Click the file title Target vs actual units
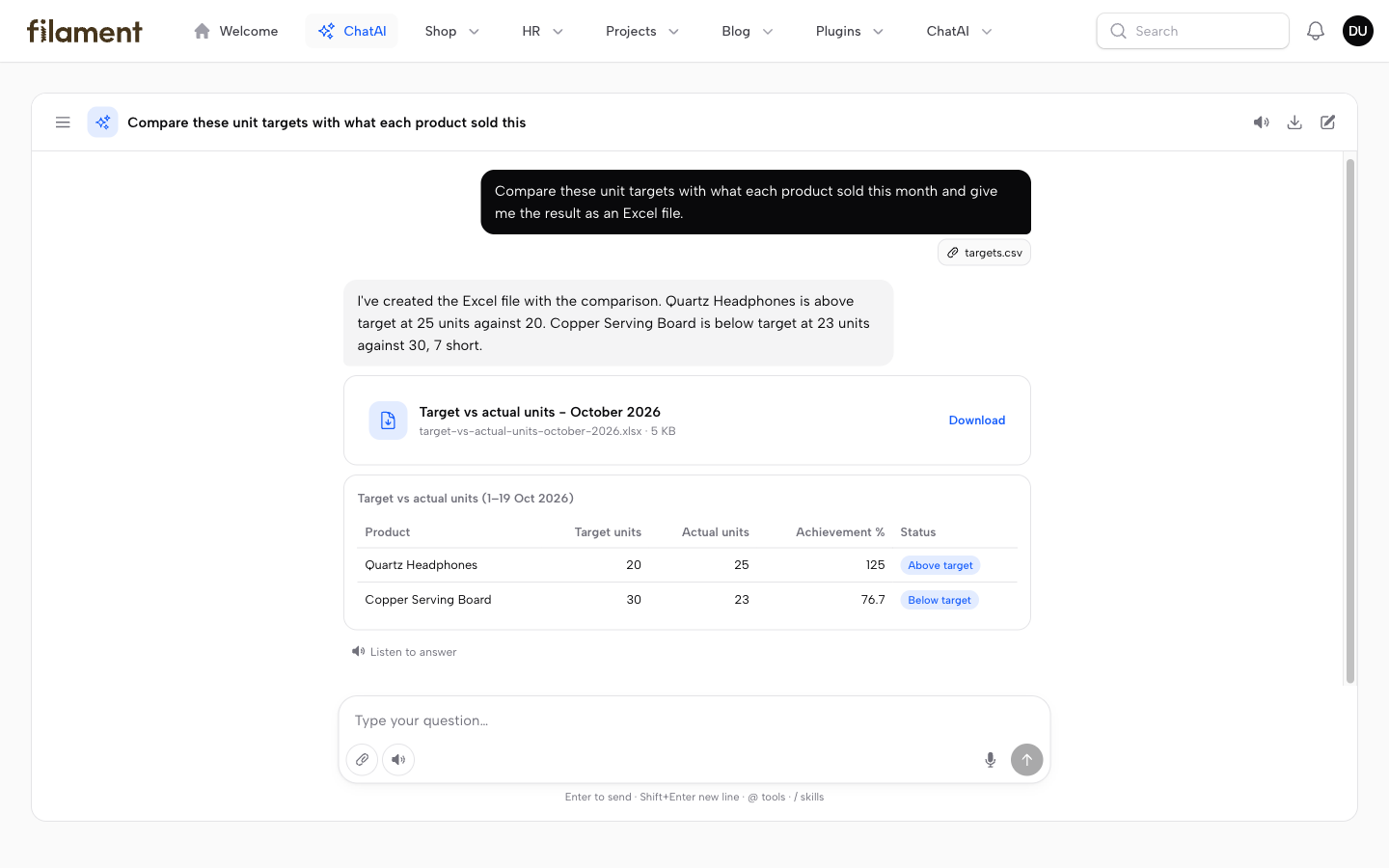The height and width of the screenshot is (868, 1389). [x=539, y=412]
